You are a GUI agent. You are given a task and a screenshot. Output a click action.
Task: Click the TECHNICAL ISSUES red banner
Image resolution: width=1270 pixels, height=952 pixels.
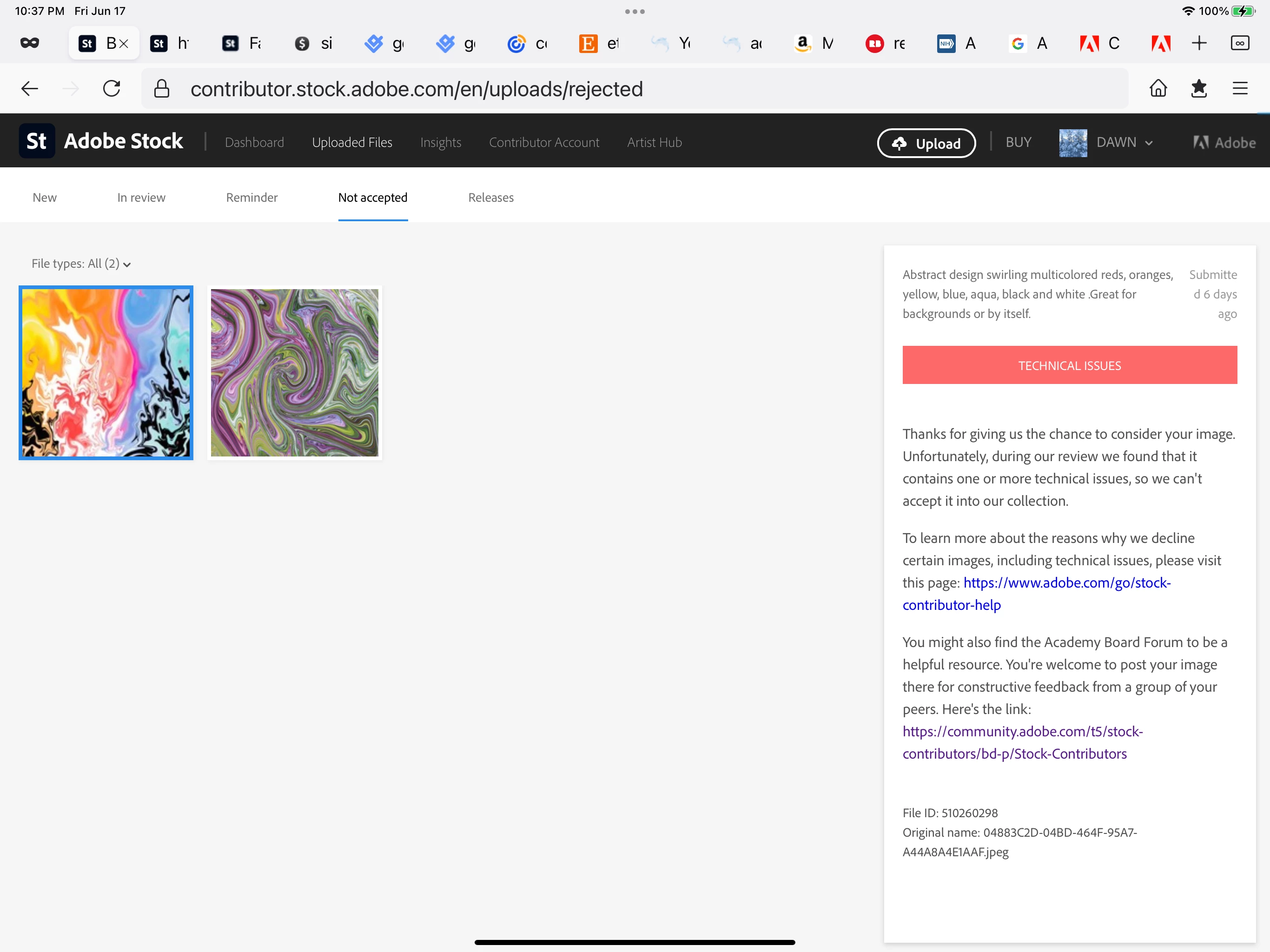click(1069, 365)
